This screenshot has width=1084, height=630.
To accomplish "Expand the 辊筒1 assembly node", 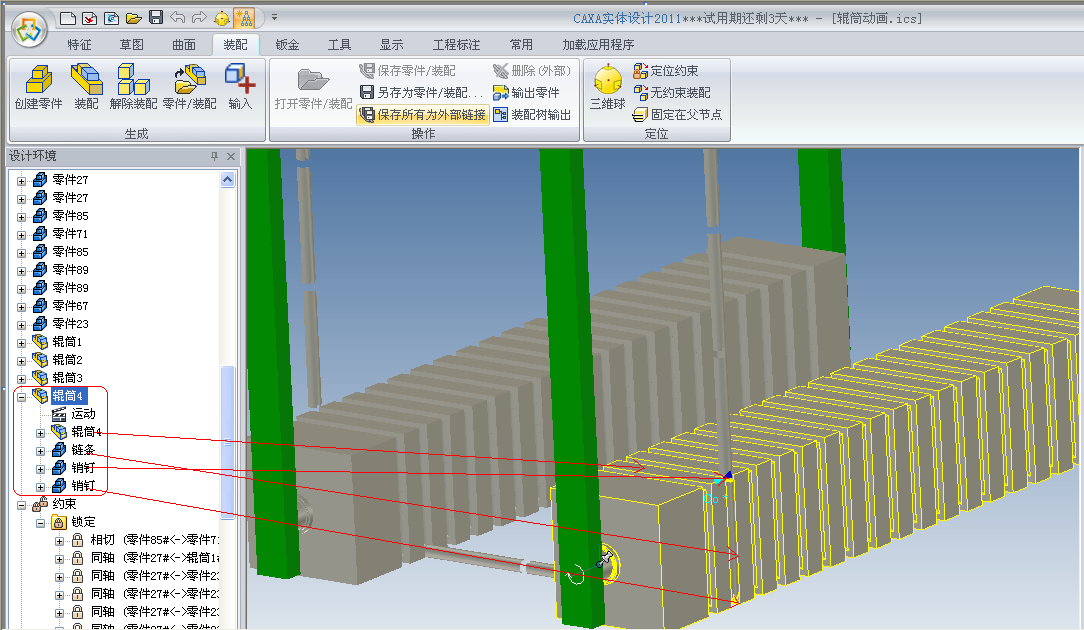I will (x=21, y=342).
